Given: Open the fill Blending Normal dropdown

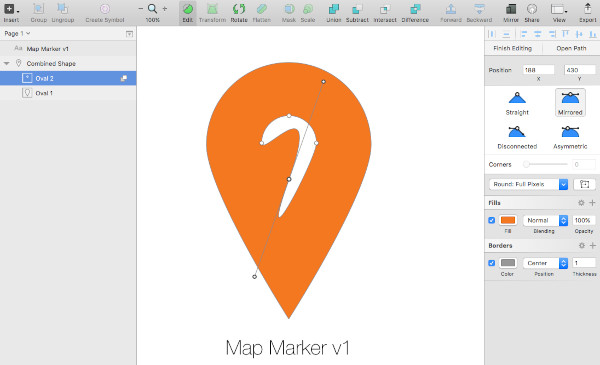Looking at the screenshot, I should click(545, 220).
